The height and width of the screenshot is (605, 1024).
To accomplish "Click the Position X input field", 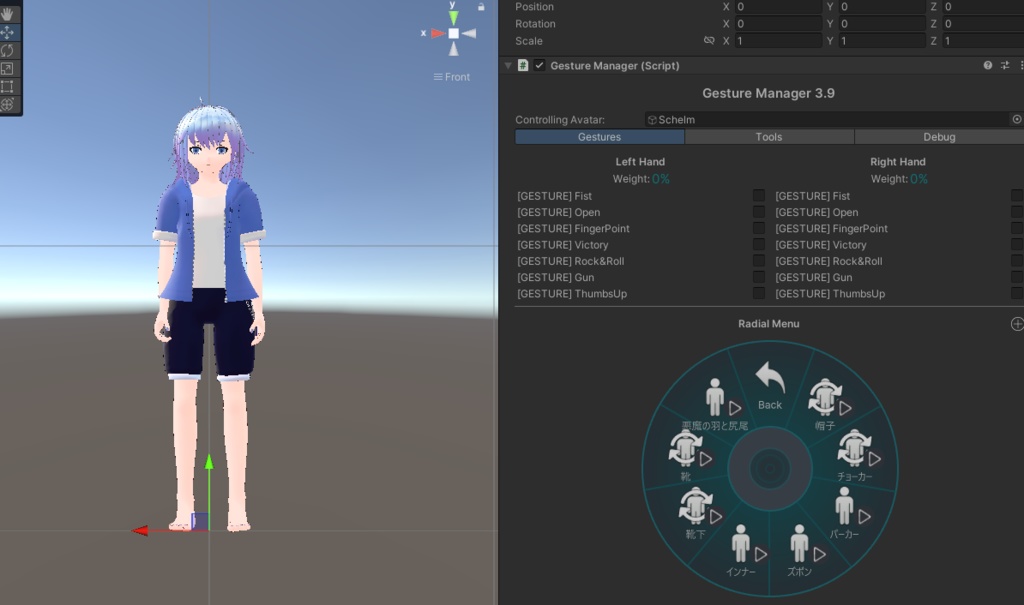I will point(778,6).
